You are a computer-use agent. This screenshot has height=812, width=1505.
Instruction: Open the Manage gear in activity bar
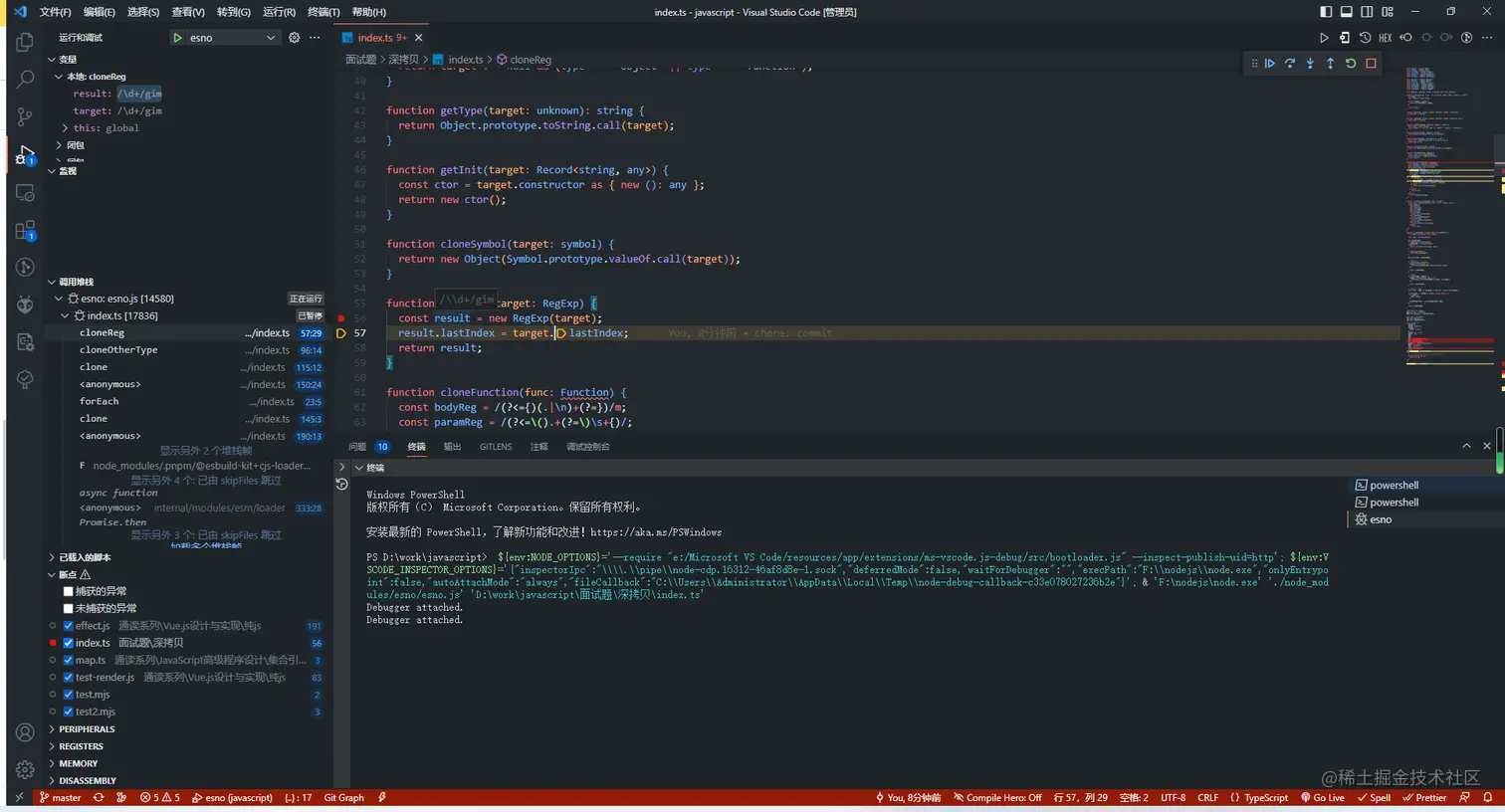(x=25, y=769)
